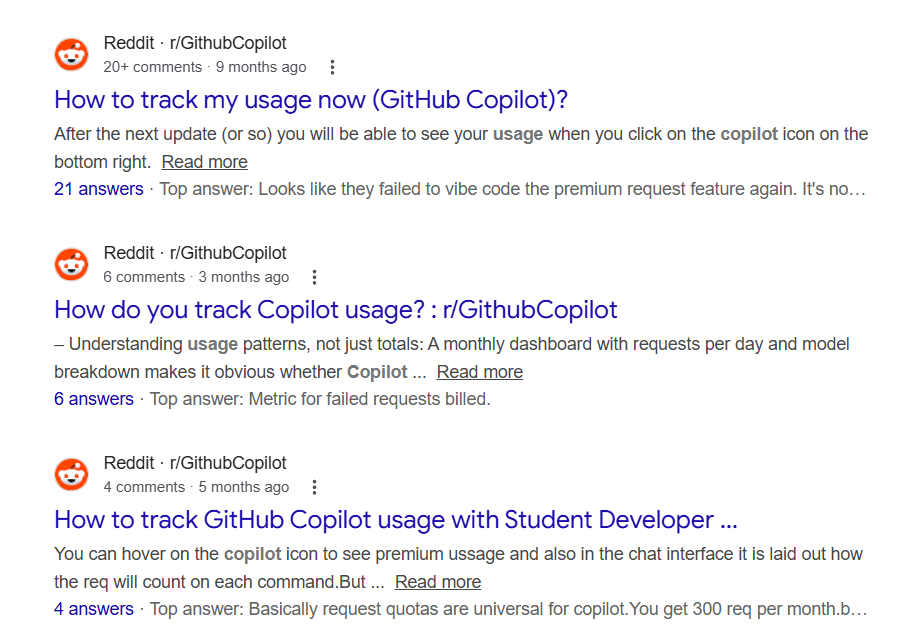The width and height of the screenshot is (916, 642).
Task: Open the 4 answers link on the third result
Action: (94, 608)
